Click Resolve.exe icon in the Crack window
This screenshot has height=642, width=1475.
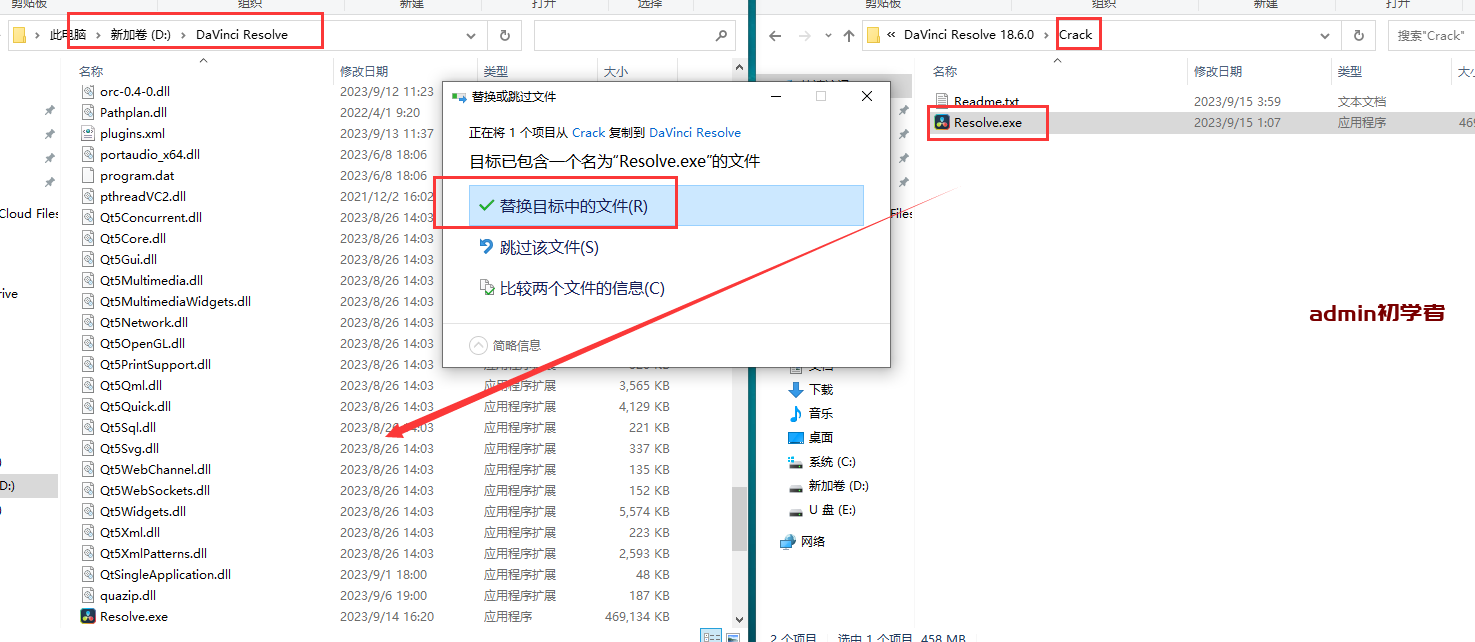pyautogui.click(x=942, y=122)
